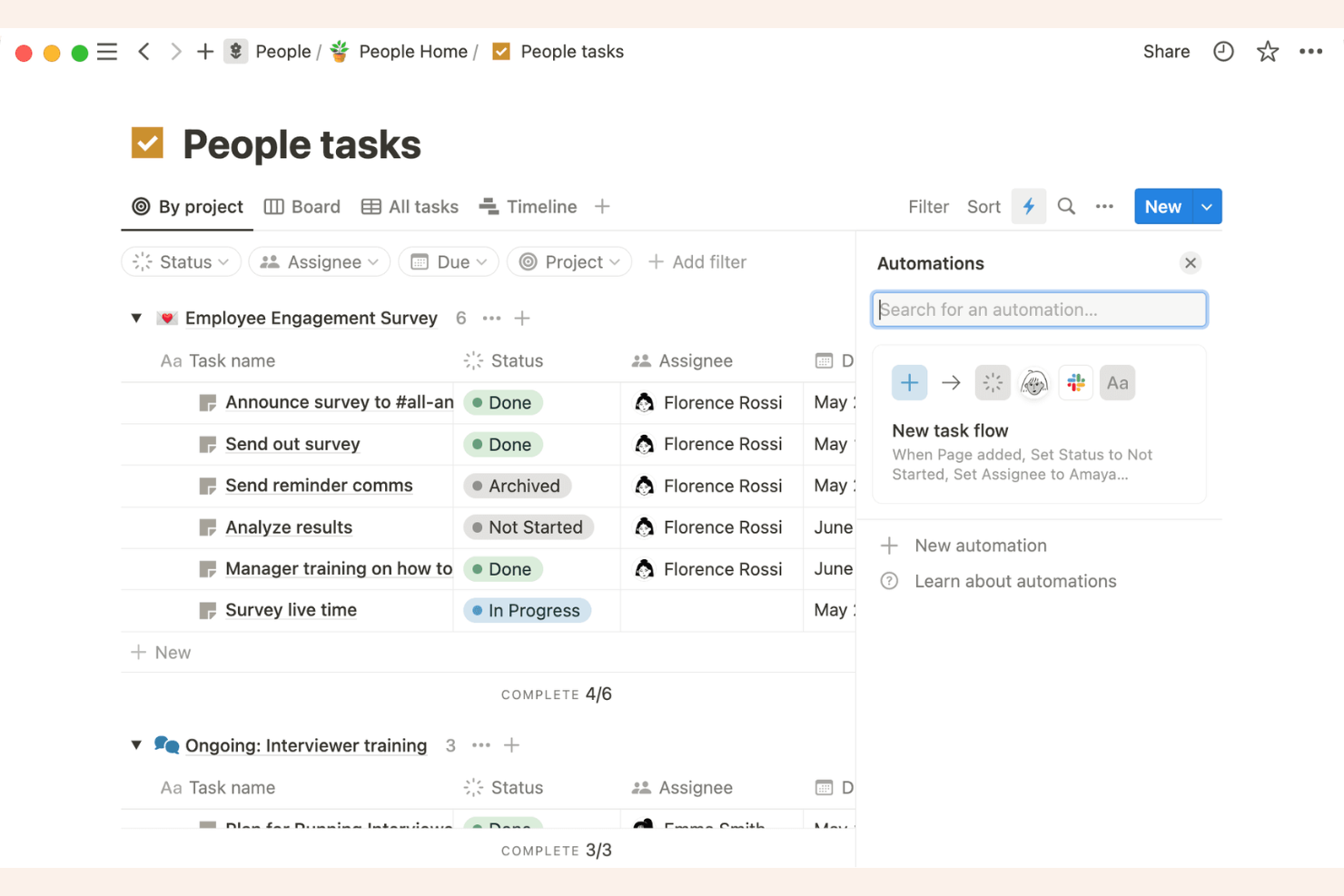
Task: Click the Automations lightning bolt icon
Action: tap(1029, 207)
